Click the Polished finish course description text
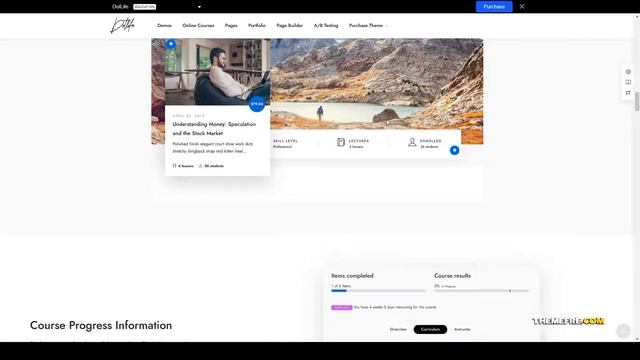The image size is (640, 360). (x=213, y=147)
